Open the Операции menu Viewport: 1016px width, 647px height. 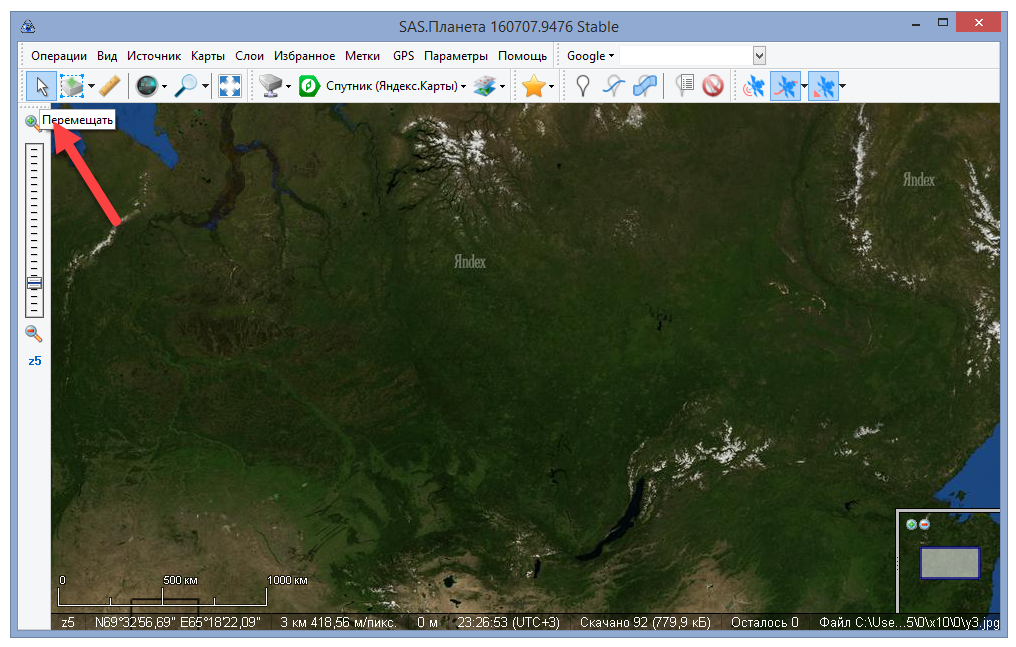[59, 56]
